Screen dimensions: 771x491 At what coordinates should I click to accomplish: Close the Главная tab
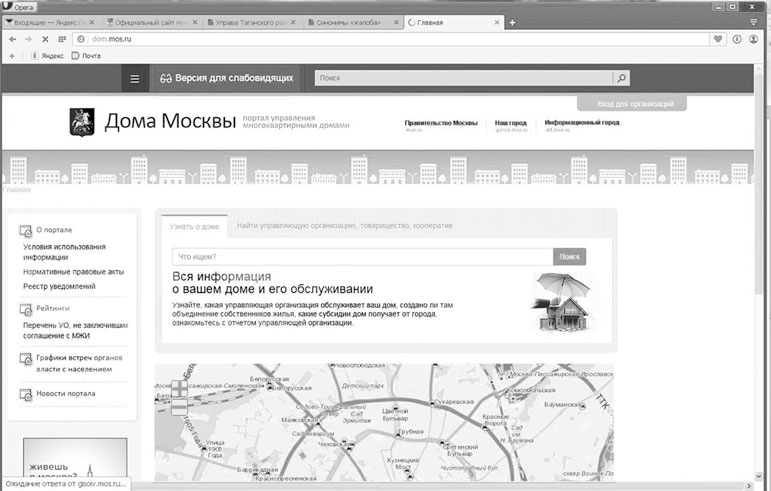point(497,23)
